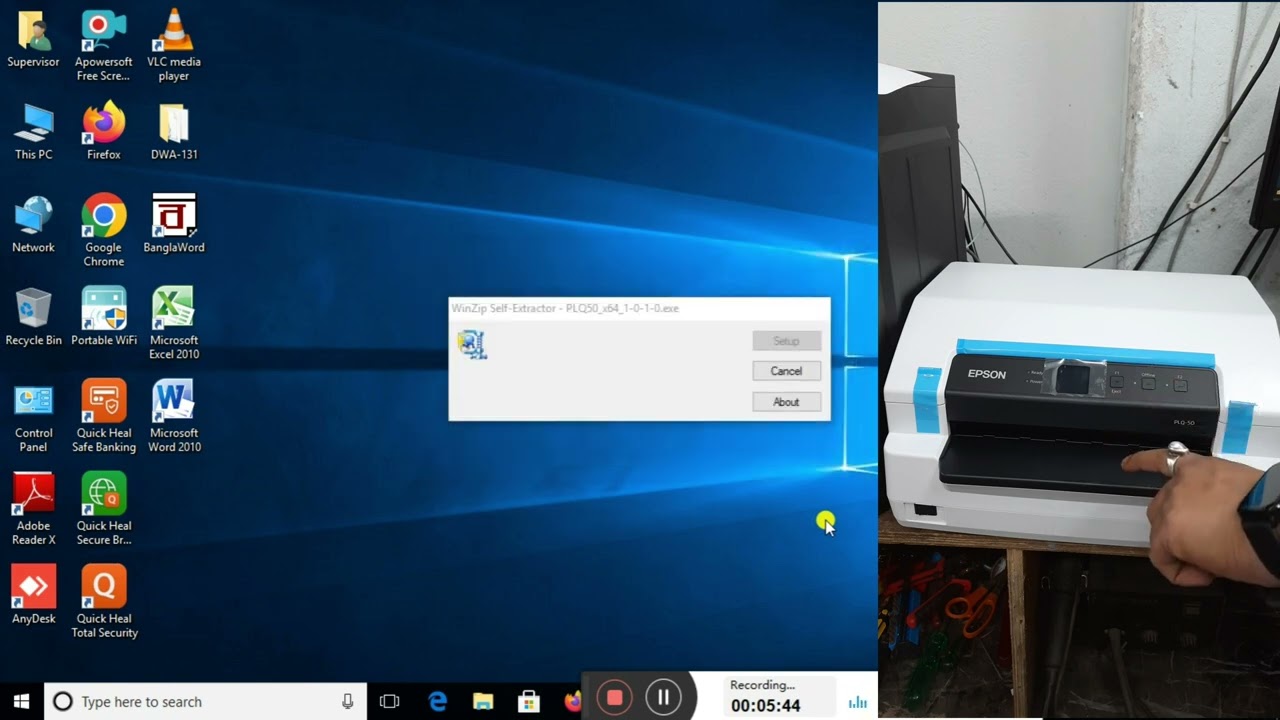
Task: Click the audio level bars icon
Action: tap(858, 702)
